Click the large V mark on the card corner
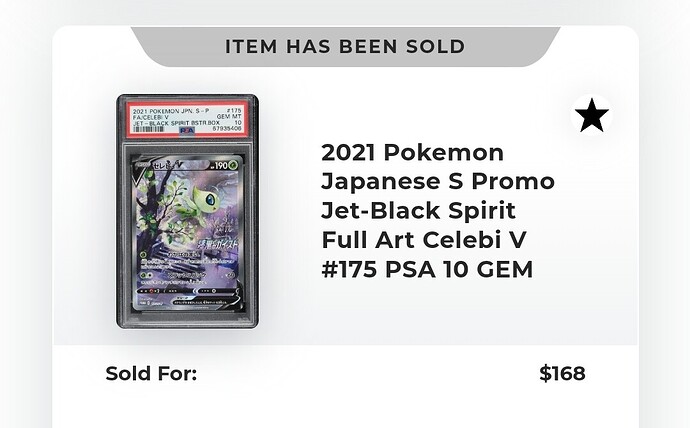 point(139,174)
